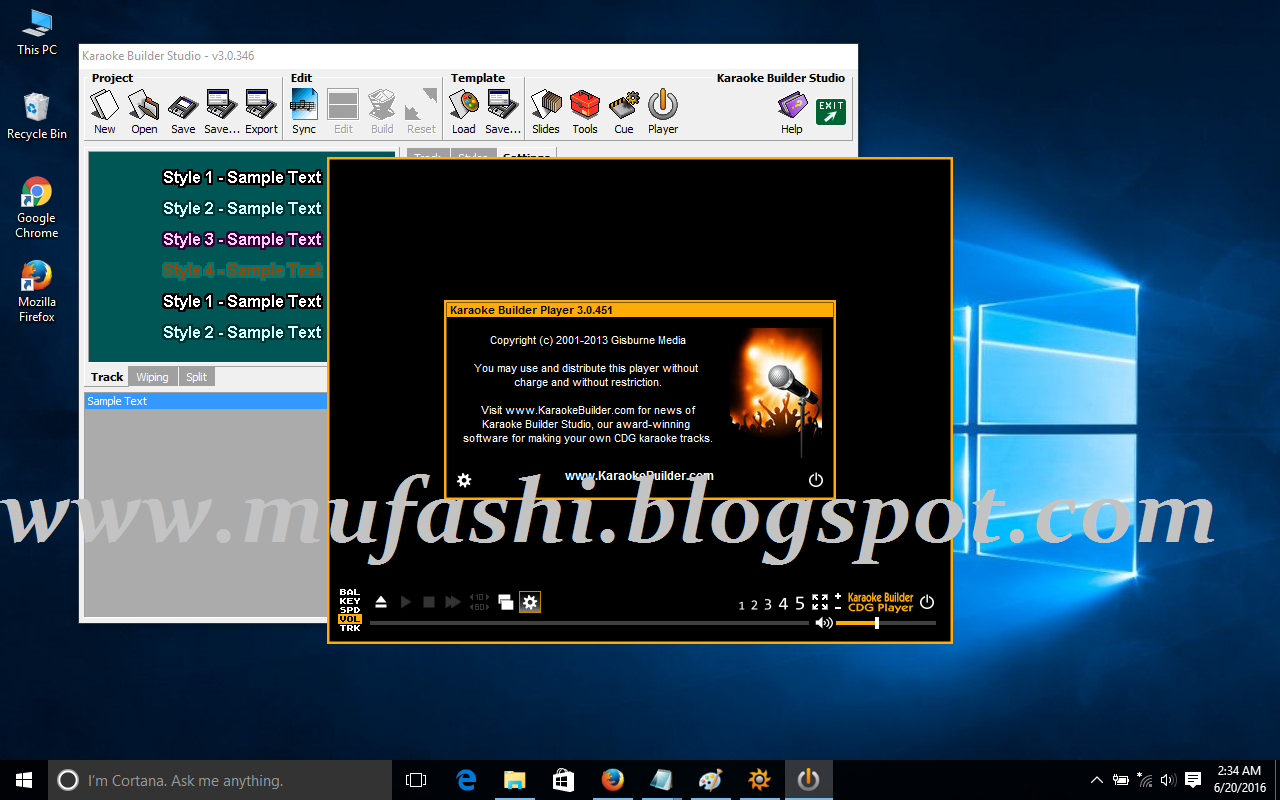Mute the player speaker
1280x800 pixels.
824,622
